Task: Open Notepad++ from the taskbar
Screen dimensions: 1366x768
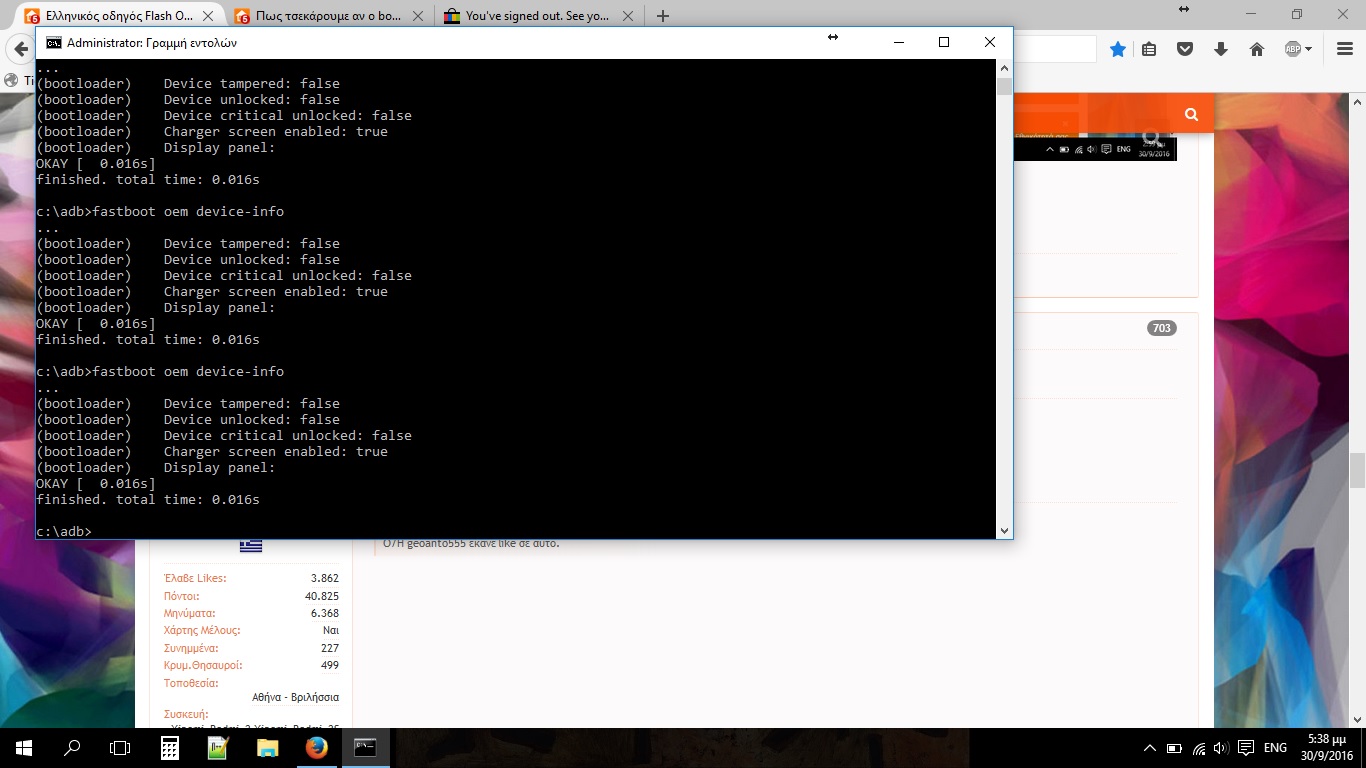Action: pyautogui.click(x=218, y=748)
